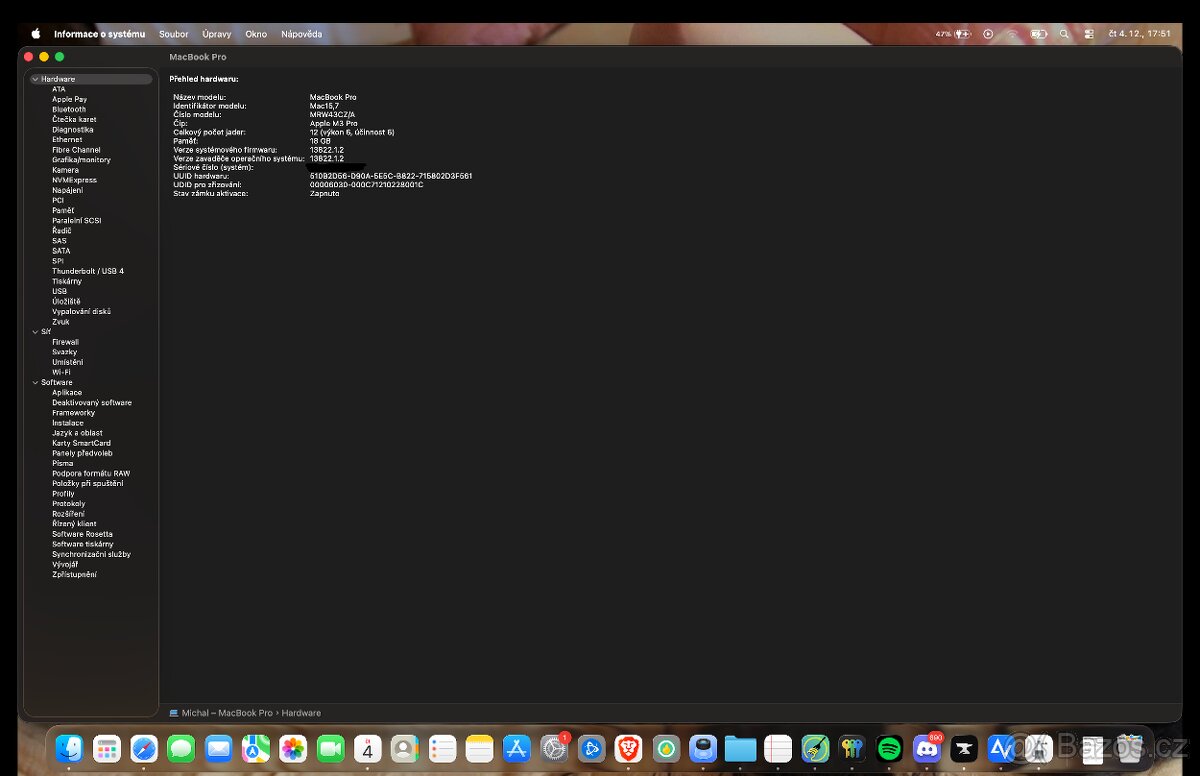This screenshot has width=1200, height=776.
Task: Collapse the Software section in the sidebar
Action: coord(35,381)
